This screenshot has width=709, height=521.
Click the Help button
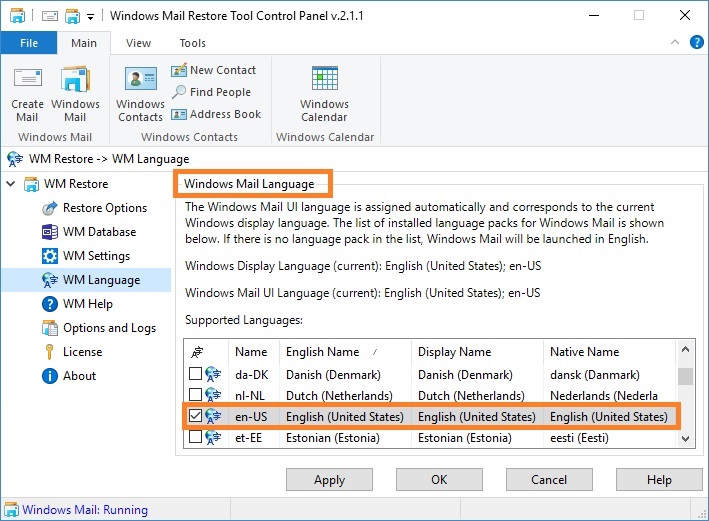click(x=659, y=479)
